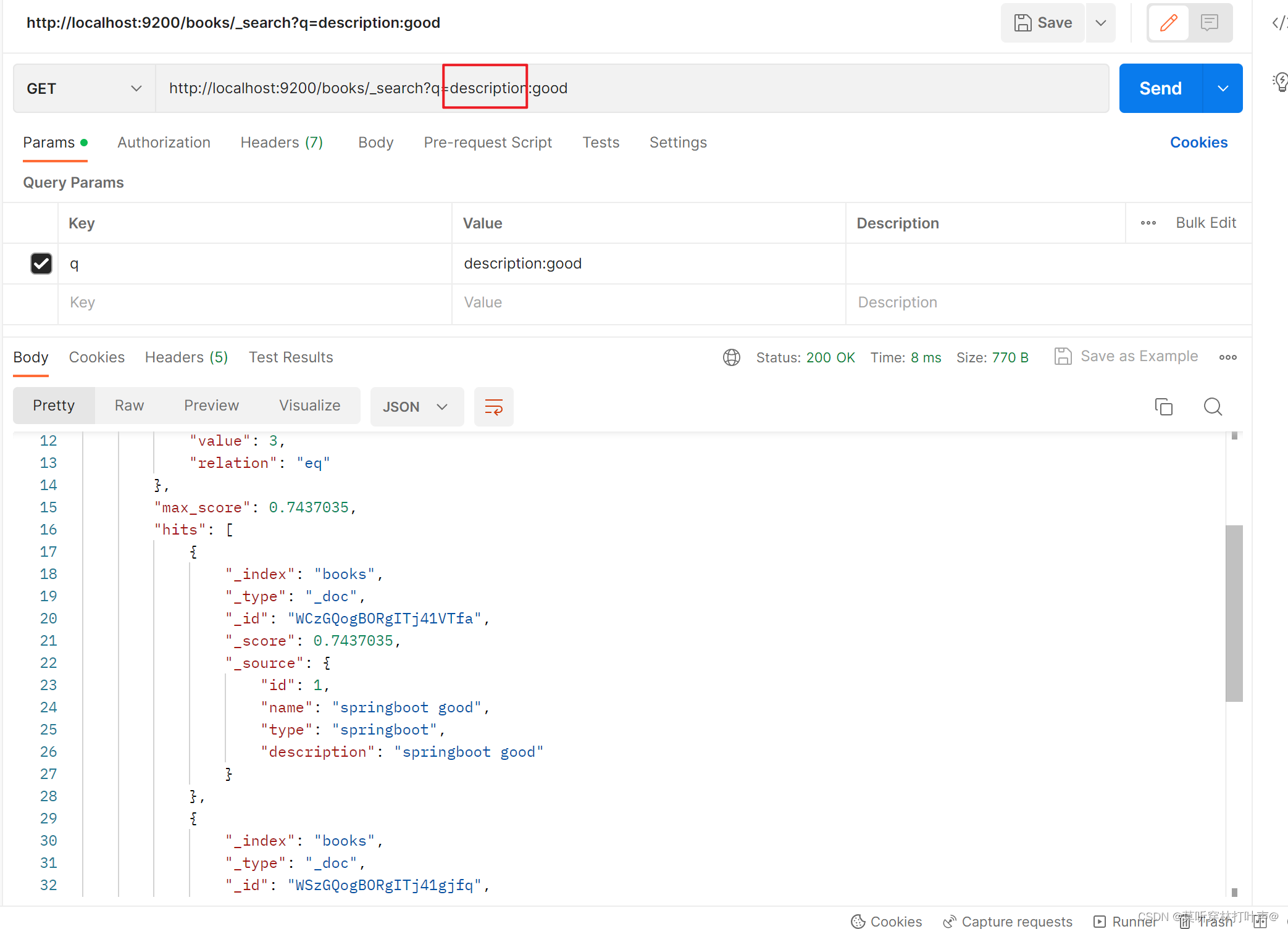Click the search response magnifier icon

(1213, 407)
